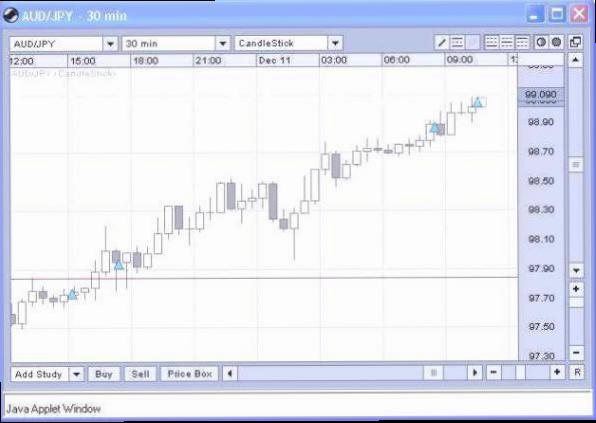The width and height of the screenshot is (596, 423).
Task: Click vertical scrollbar up arrow
Action: [576, 60]
